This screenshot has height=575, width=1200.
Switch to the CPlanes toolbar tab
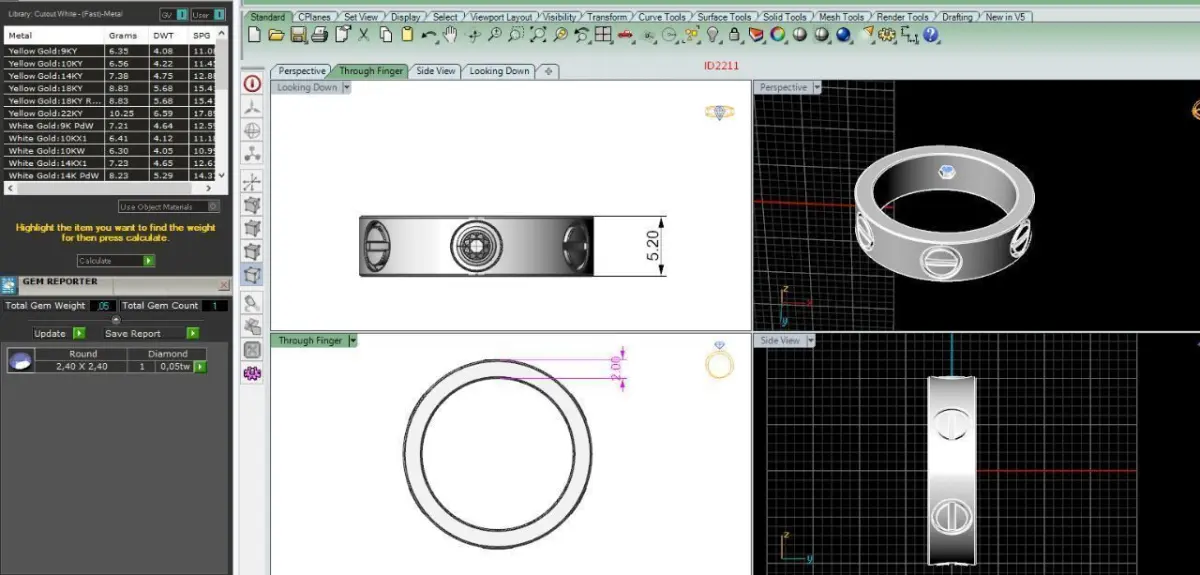(x=314, y=17)
